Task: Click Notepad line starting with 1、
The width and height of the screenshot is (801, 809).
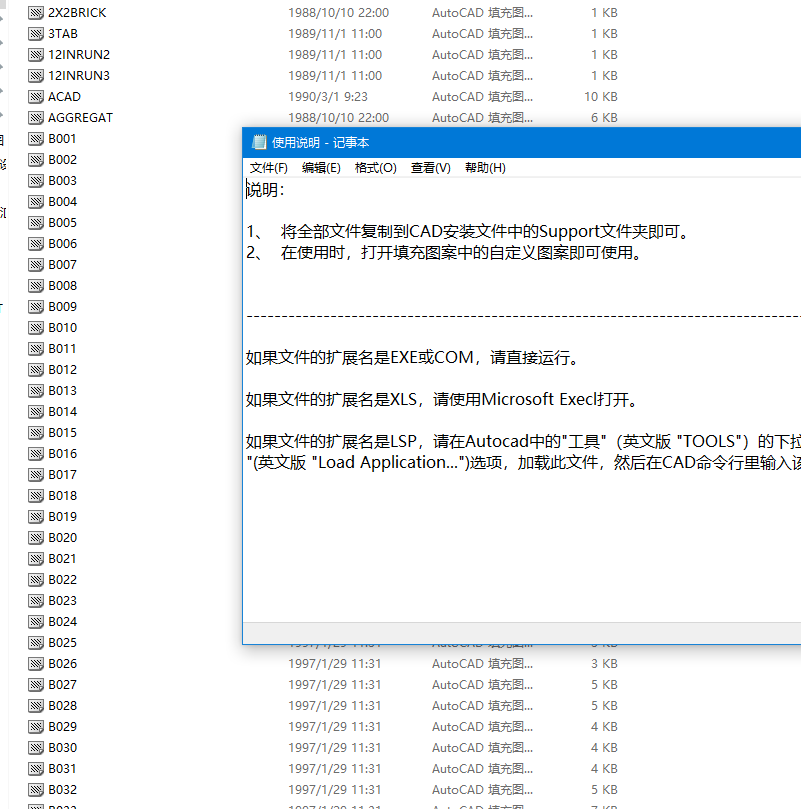Action: coord(469,232)
